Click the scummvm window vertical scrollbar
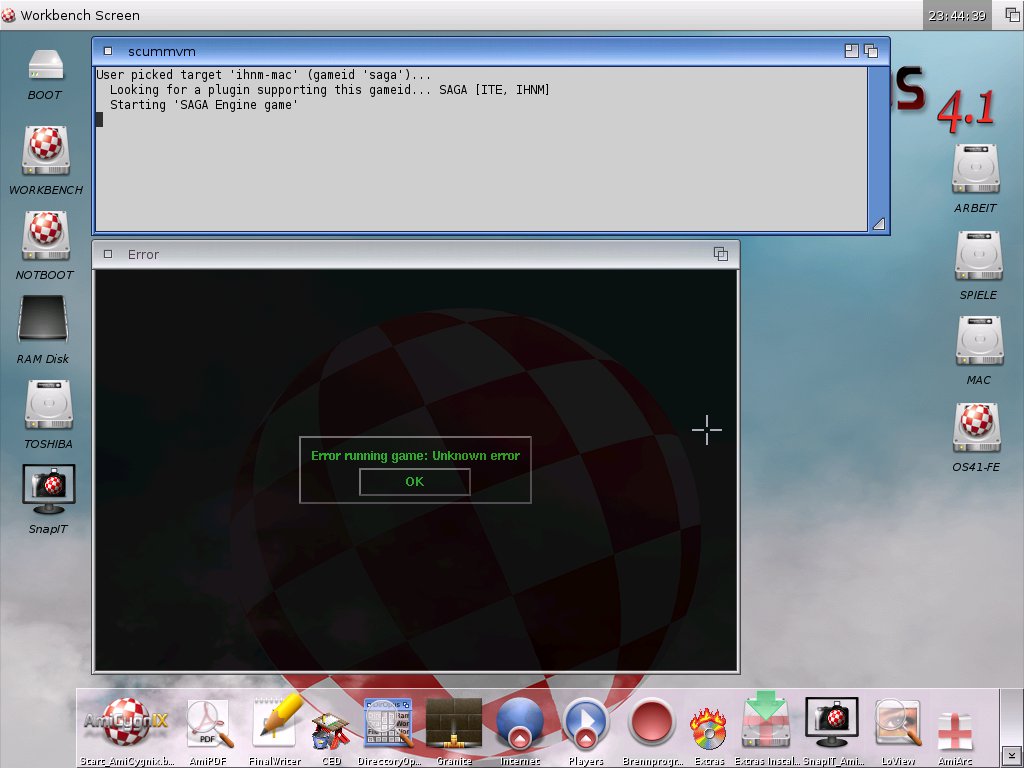This screenshot has height=768, width=1024. pos(879,141)
